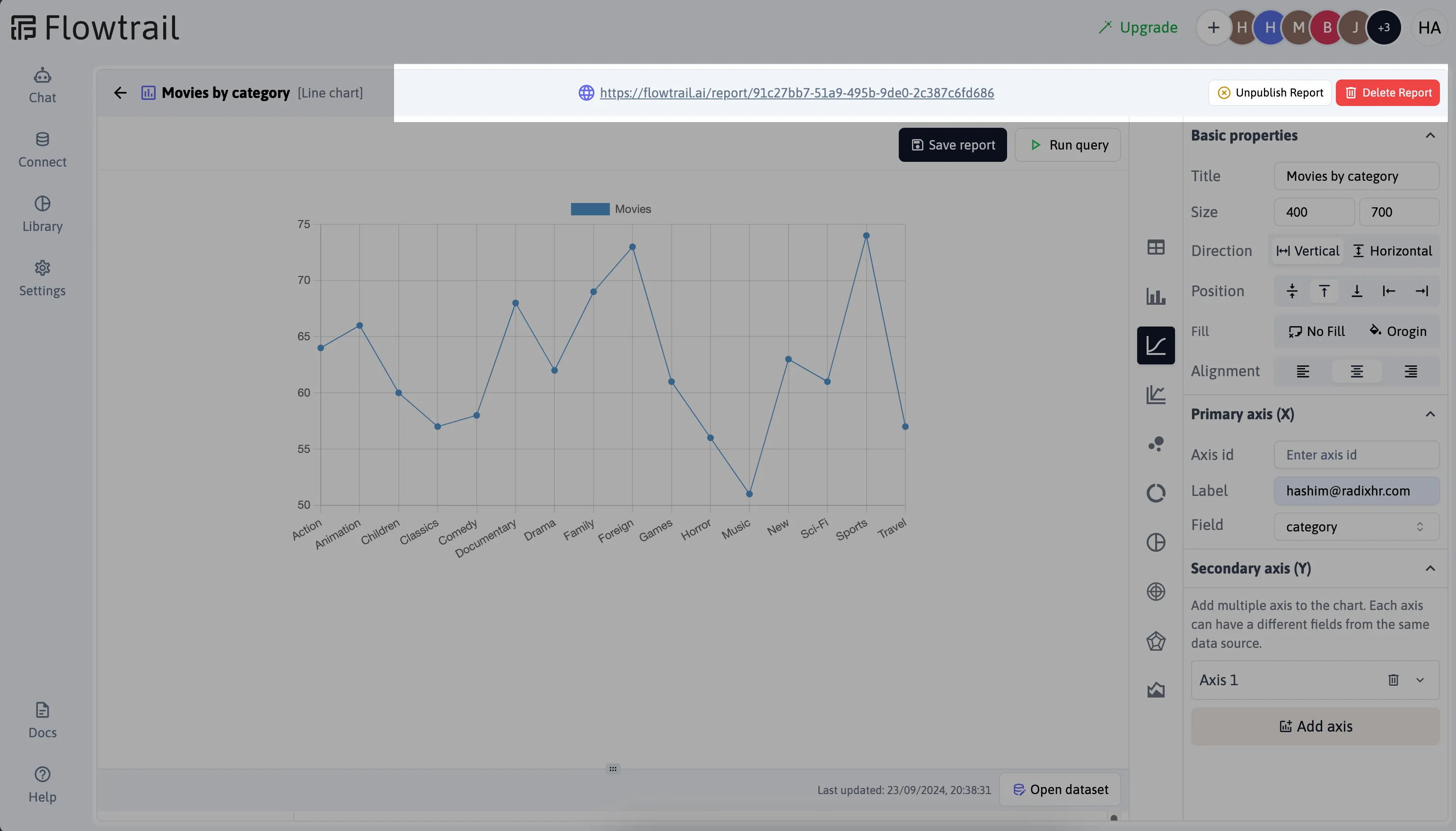Click the panel resize grip handle
This screenshot has height=831, width=1456.
tap(613, 769)
